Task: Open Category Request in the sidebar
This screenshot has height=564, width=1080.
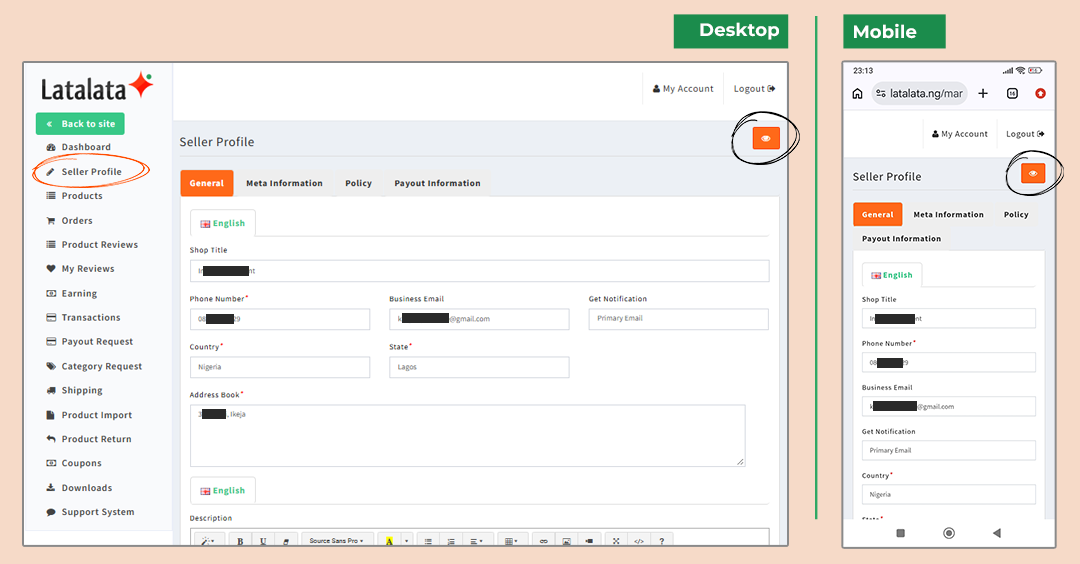Action: [94, 367]
